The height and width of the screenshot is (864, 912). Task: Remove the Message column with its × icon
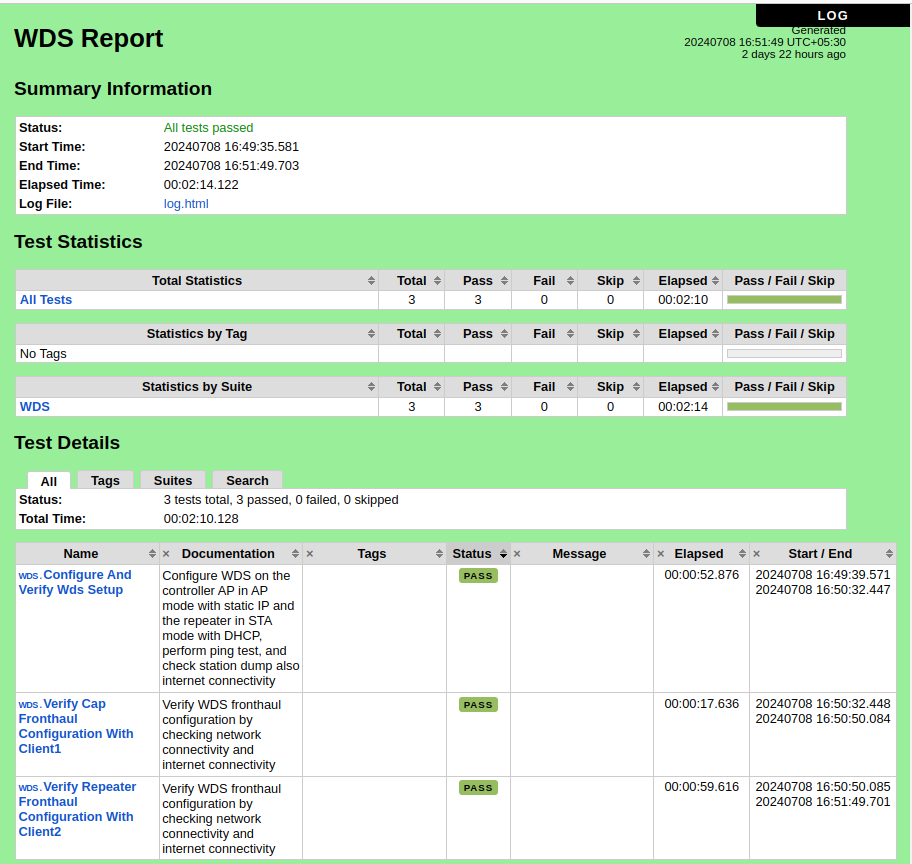click(517, 554)
